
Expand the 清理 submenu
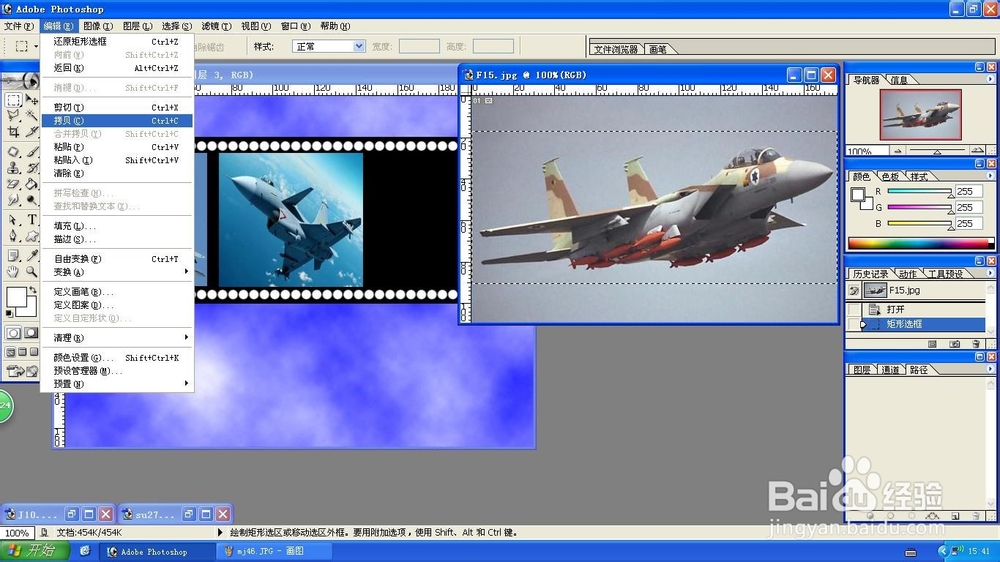[117, 337]
